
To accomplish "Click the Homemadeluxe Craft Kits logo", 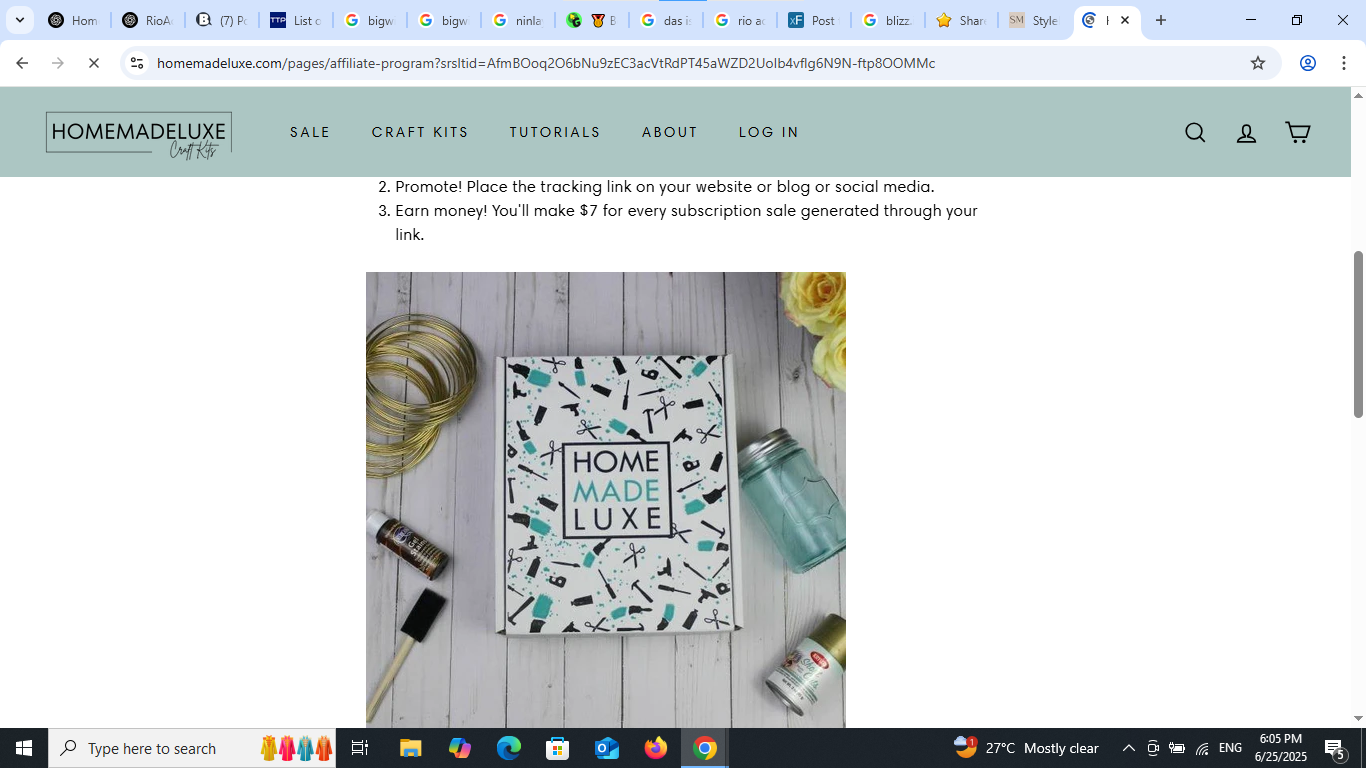I will (x=139, y=134).
